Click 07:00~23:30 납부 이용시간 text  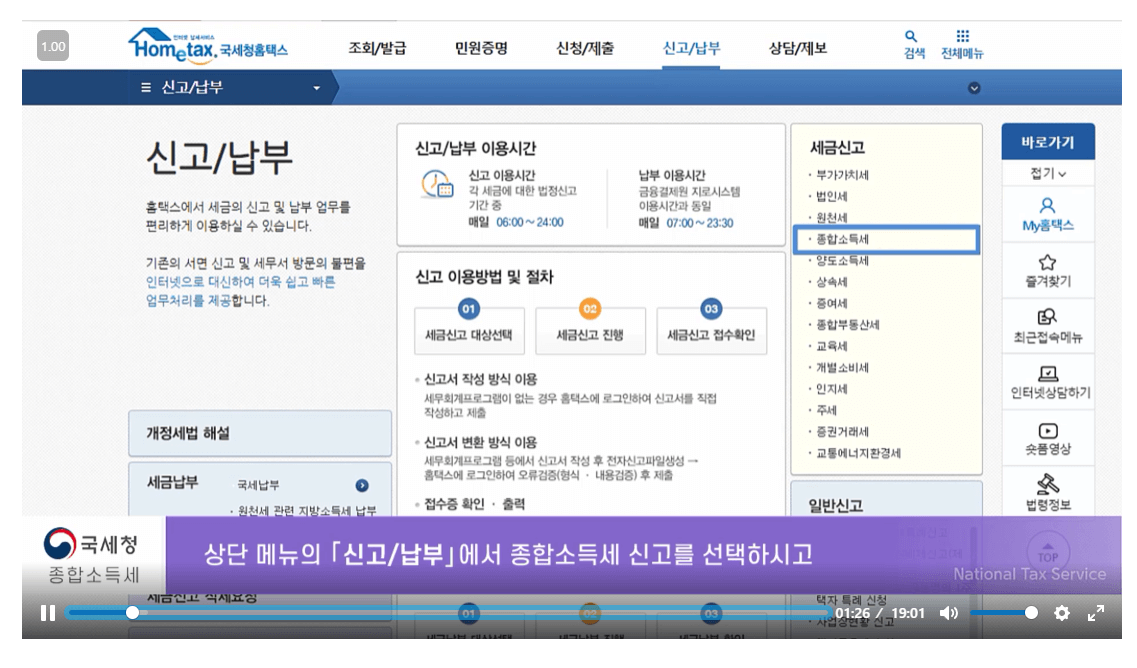[x=700, y=223]
